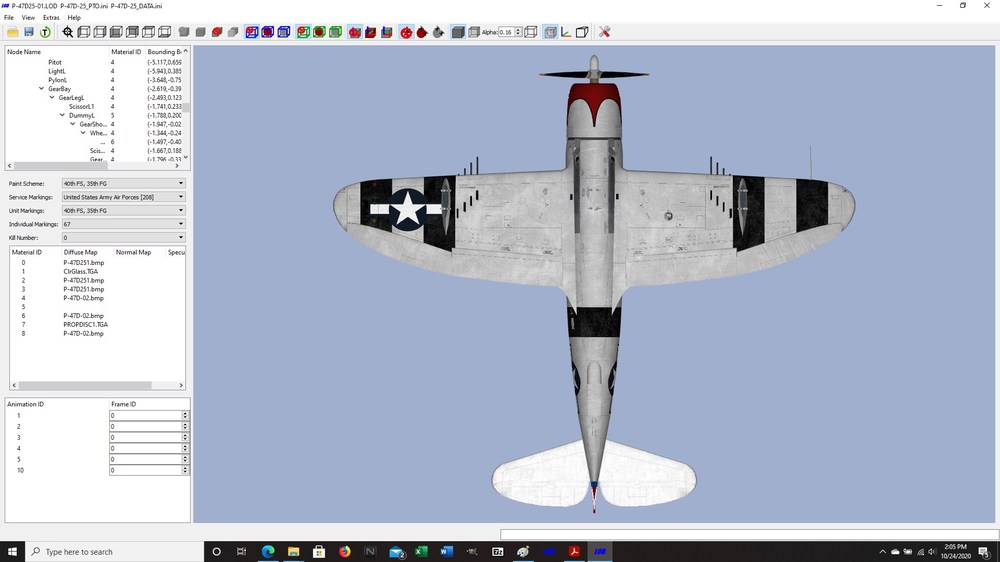The width and height of the screenshot is (1000, 562).
Task: Click the red shape icon among gray shapes
Action: click(217, 32)
